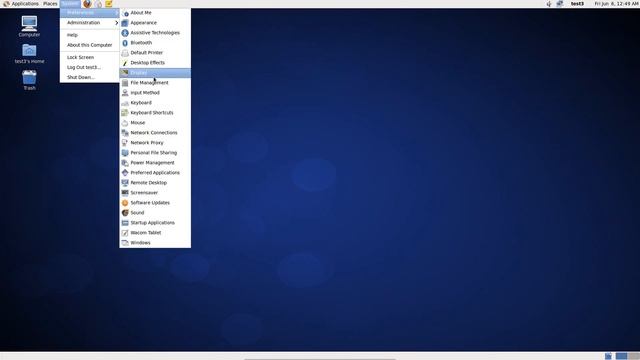Open Keyboard preferences

(155, 103)
